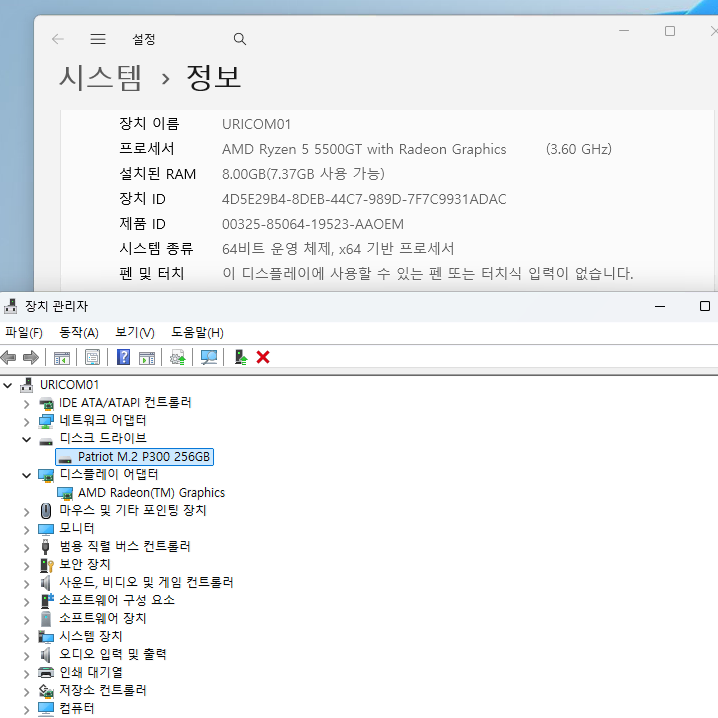Maximize the Settings window
Image resolution: width=718 pixels, height=718 pixels.
669,31
